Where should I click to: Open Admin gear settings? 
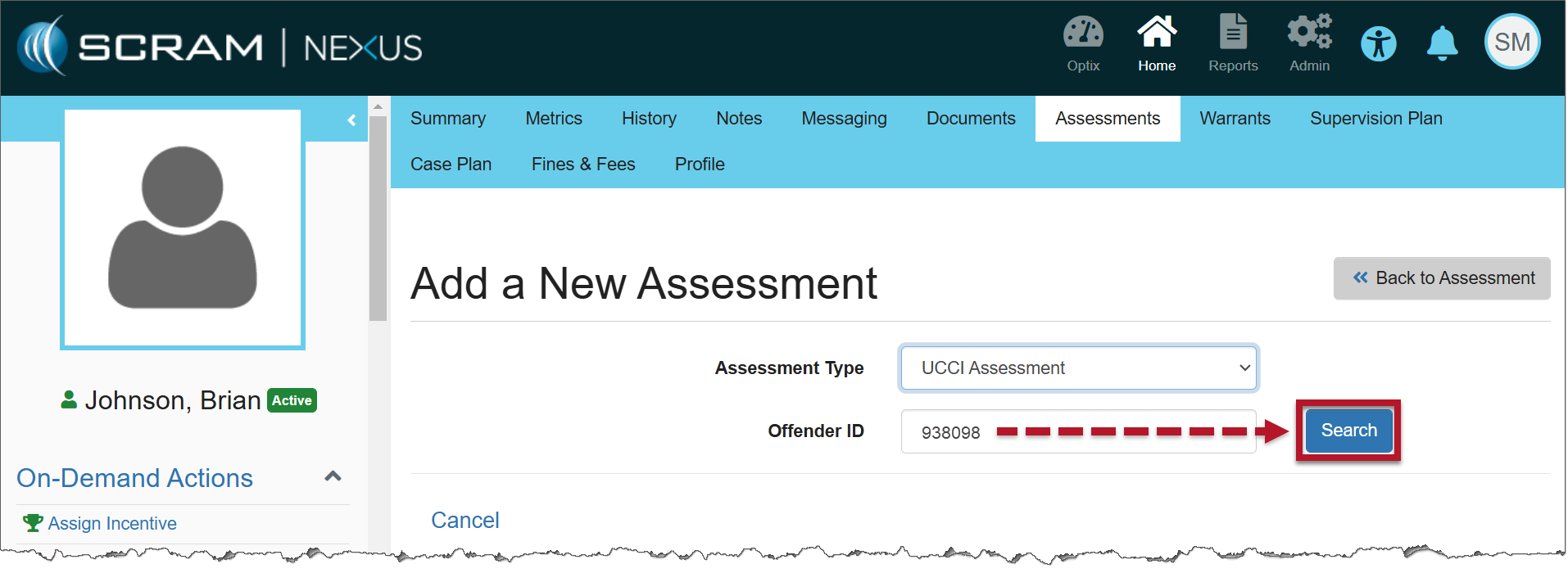click(x=1308, y=43)
